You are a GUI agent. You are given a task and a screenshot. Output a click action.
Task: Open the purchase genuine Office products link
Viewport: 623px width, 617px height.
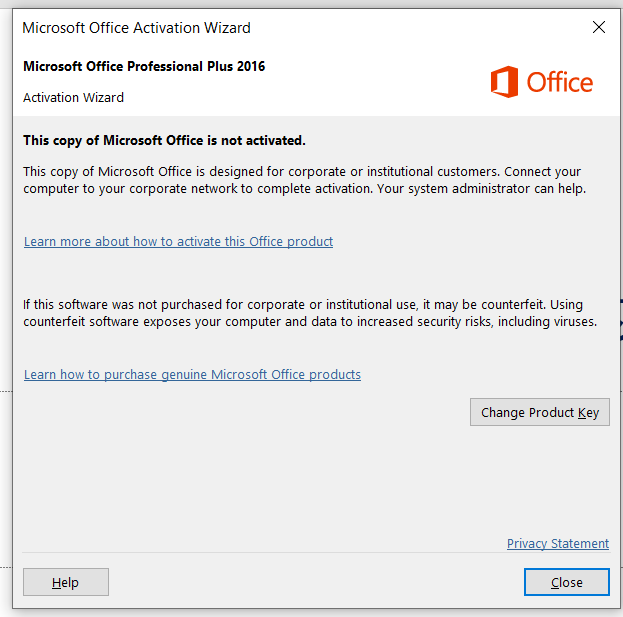click(x=192, y=375)
